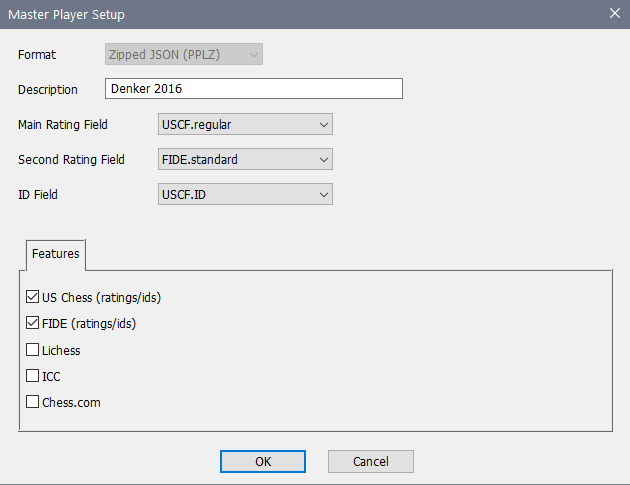The image size is (630, 485).
Task: Click the arrow on FIDE.standard dropdown
Action: (322, 160)
